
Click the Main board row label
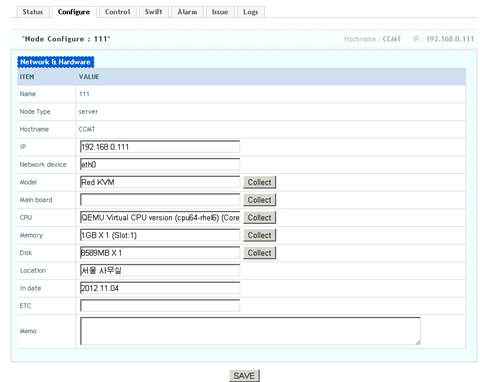(x=36, y=200)
